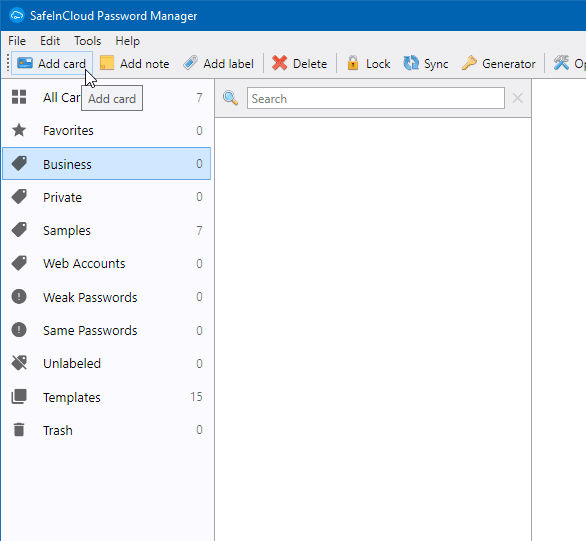
Task: Open the File menu
Action: [17, 41]
